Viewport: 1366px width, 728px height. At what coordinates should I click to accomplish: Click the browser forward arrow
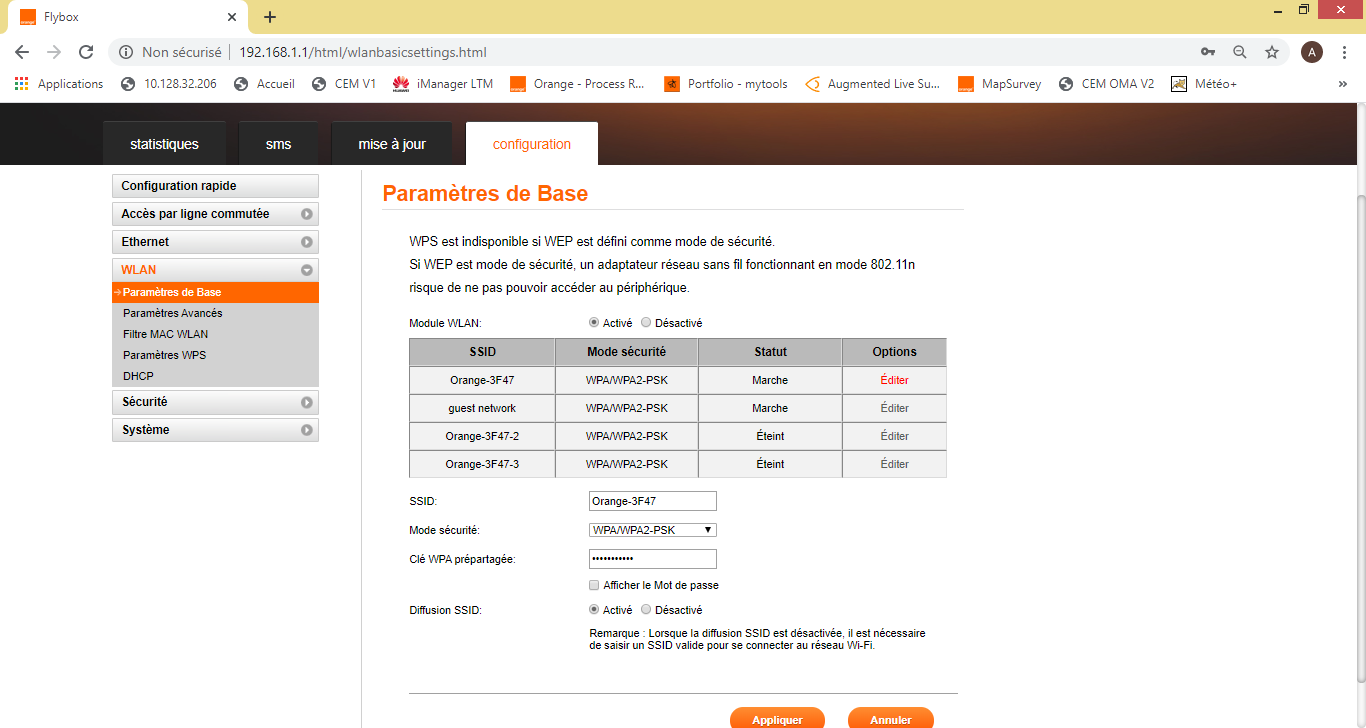[x=54, y=52]
